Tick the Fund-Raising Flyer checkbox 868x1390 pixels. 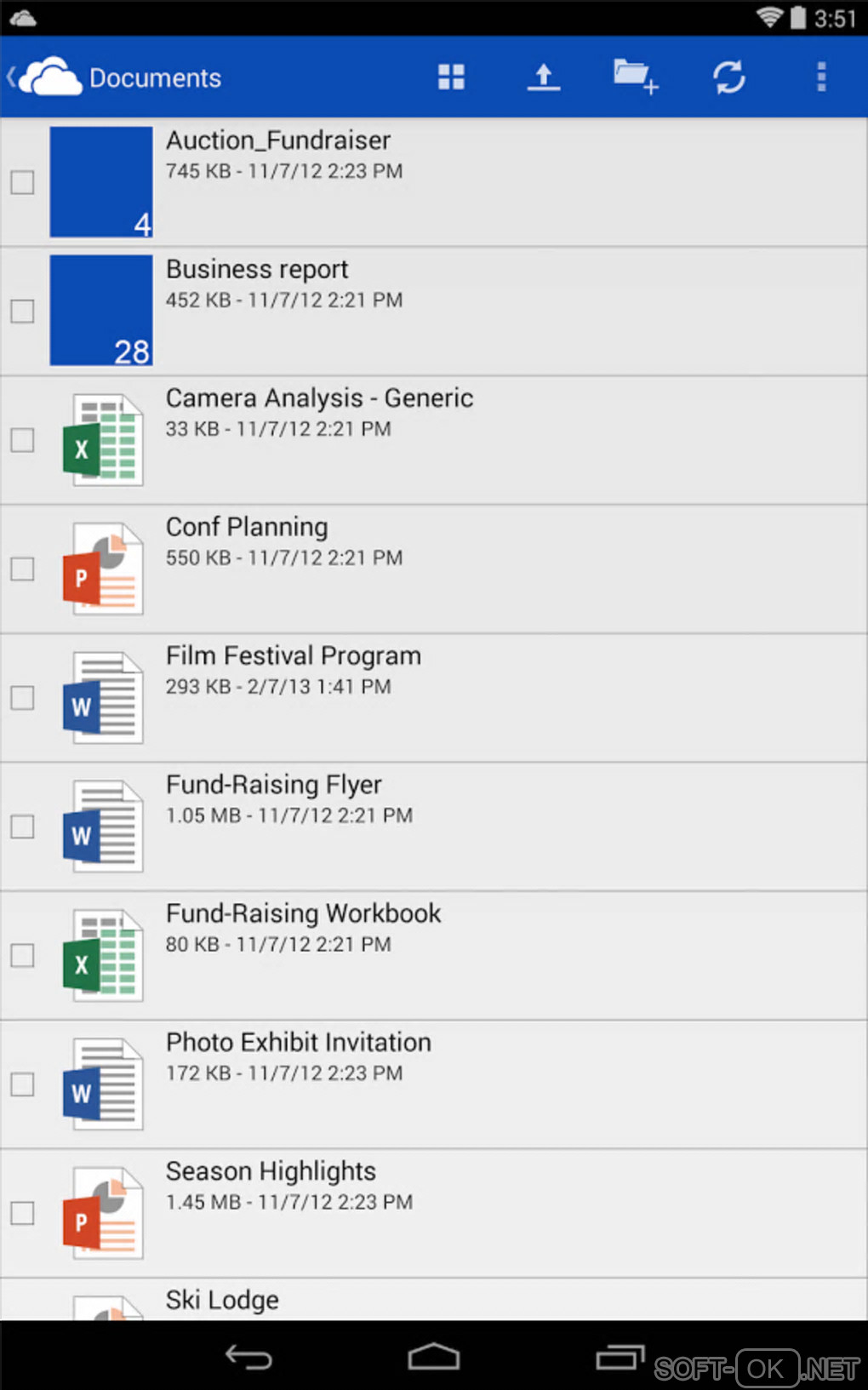click(x=23, y=827)
